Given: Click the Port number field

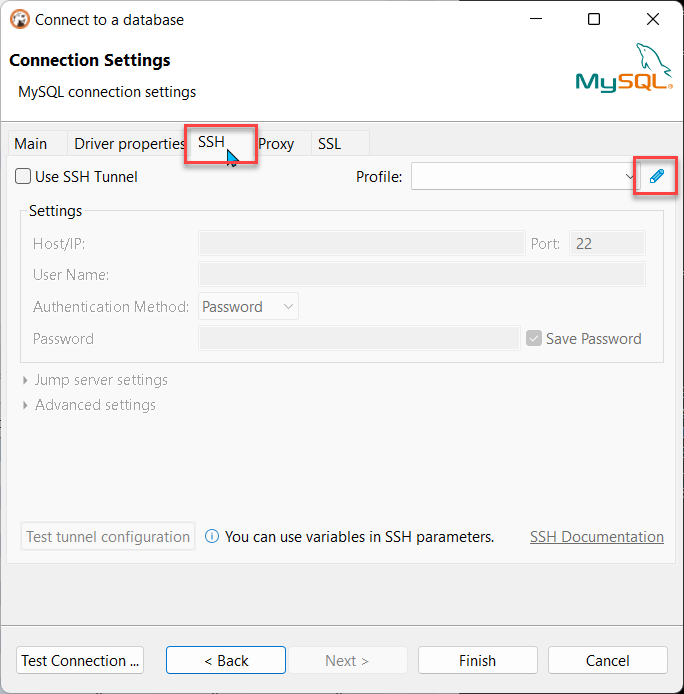Looking at the screenshot, I should (606, 243).
